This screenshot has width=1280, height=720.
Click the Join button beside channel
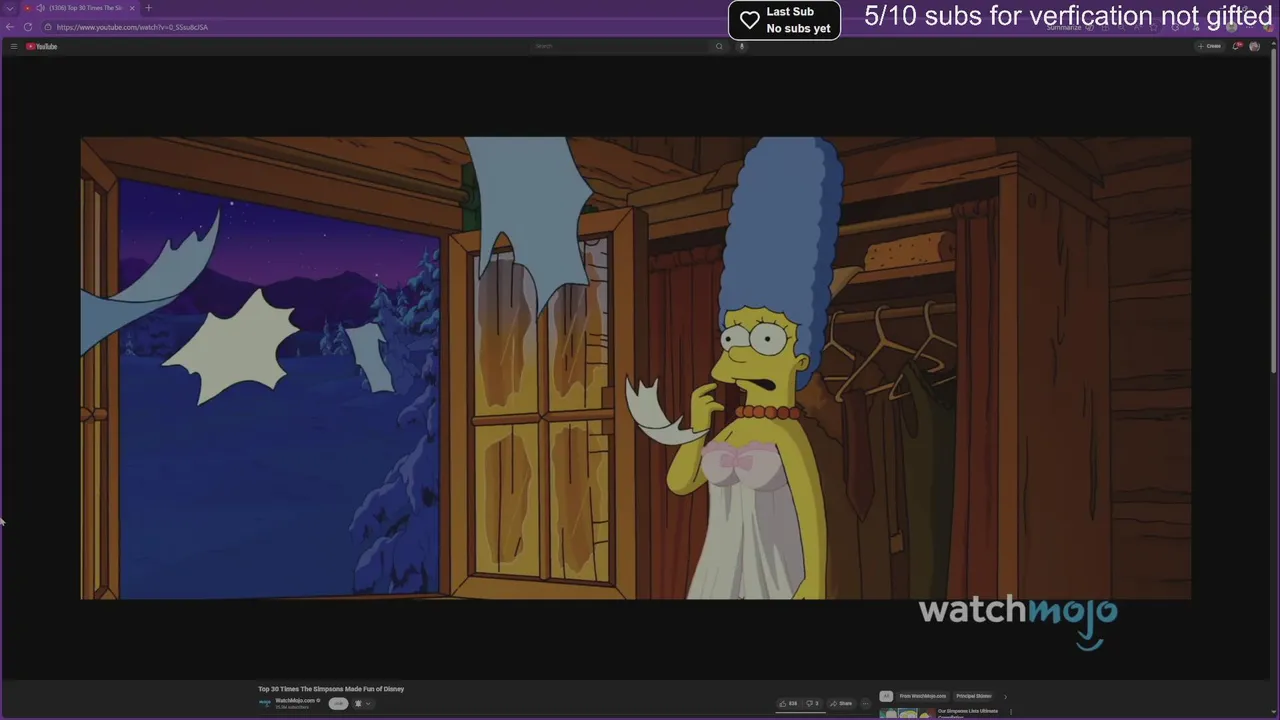tap(338, 703)
